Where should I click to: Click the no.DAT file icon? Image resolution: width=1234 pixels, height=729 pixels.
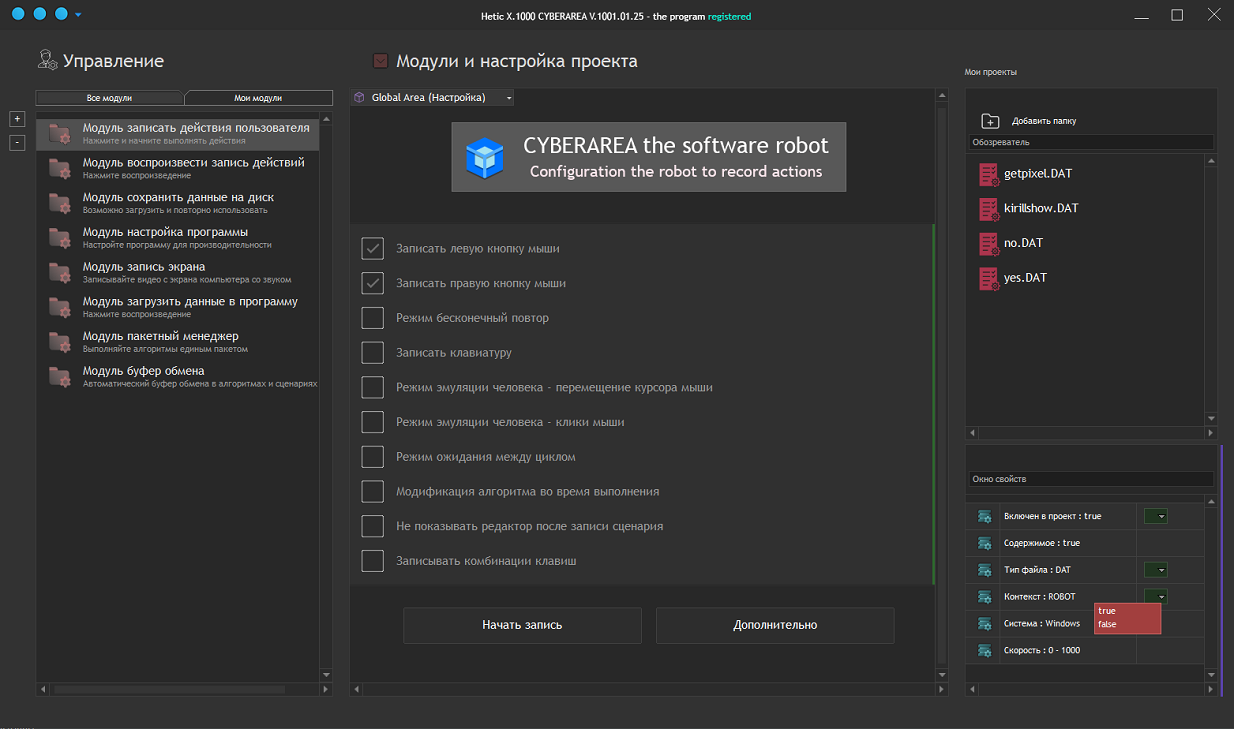989,244
